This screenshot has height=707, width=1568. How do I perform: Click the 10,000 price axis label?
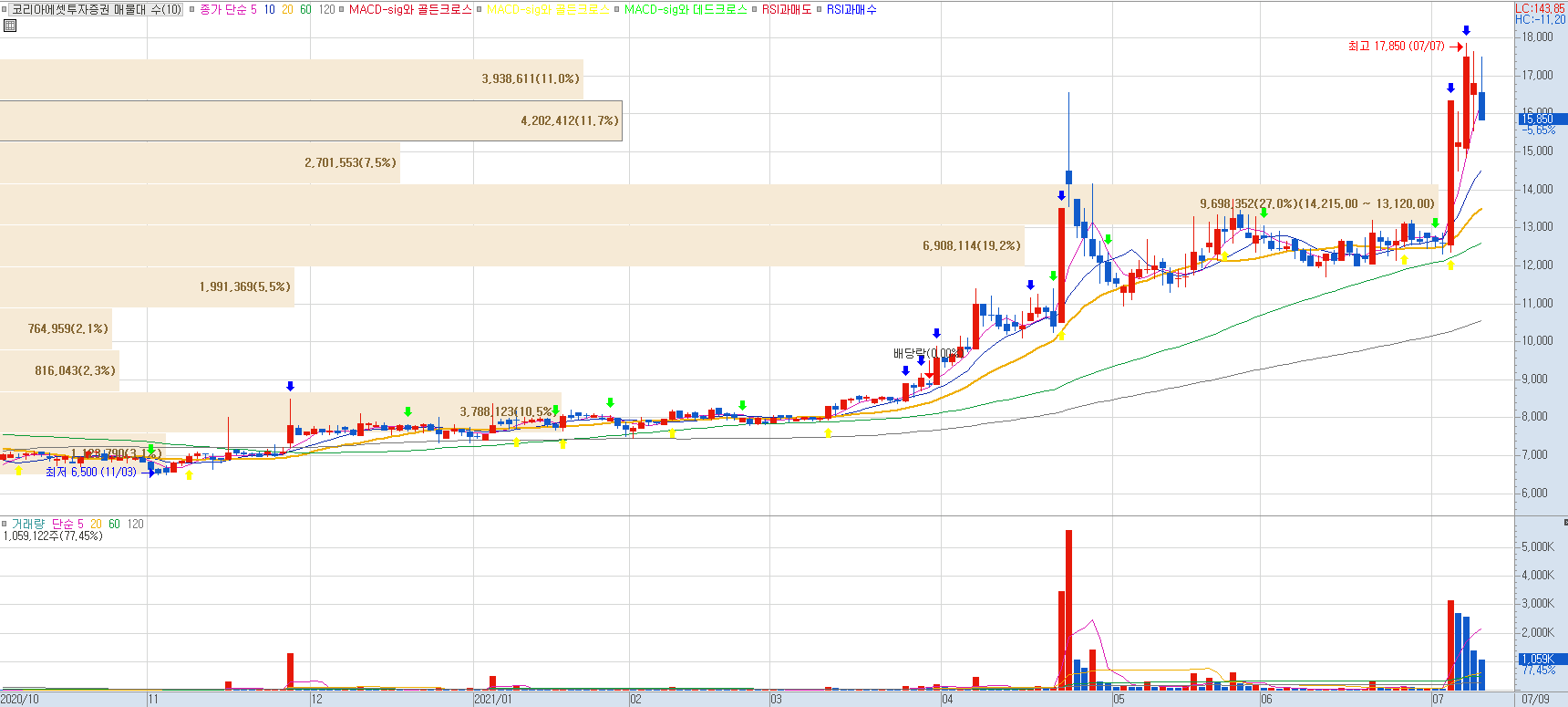[1537, 341]
